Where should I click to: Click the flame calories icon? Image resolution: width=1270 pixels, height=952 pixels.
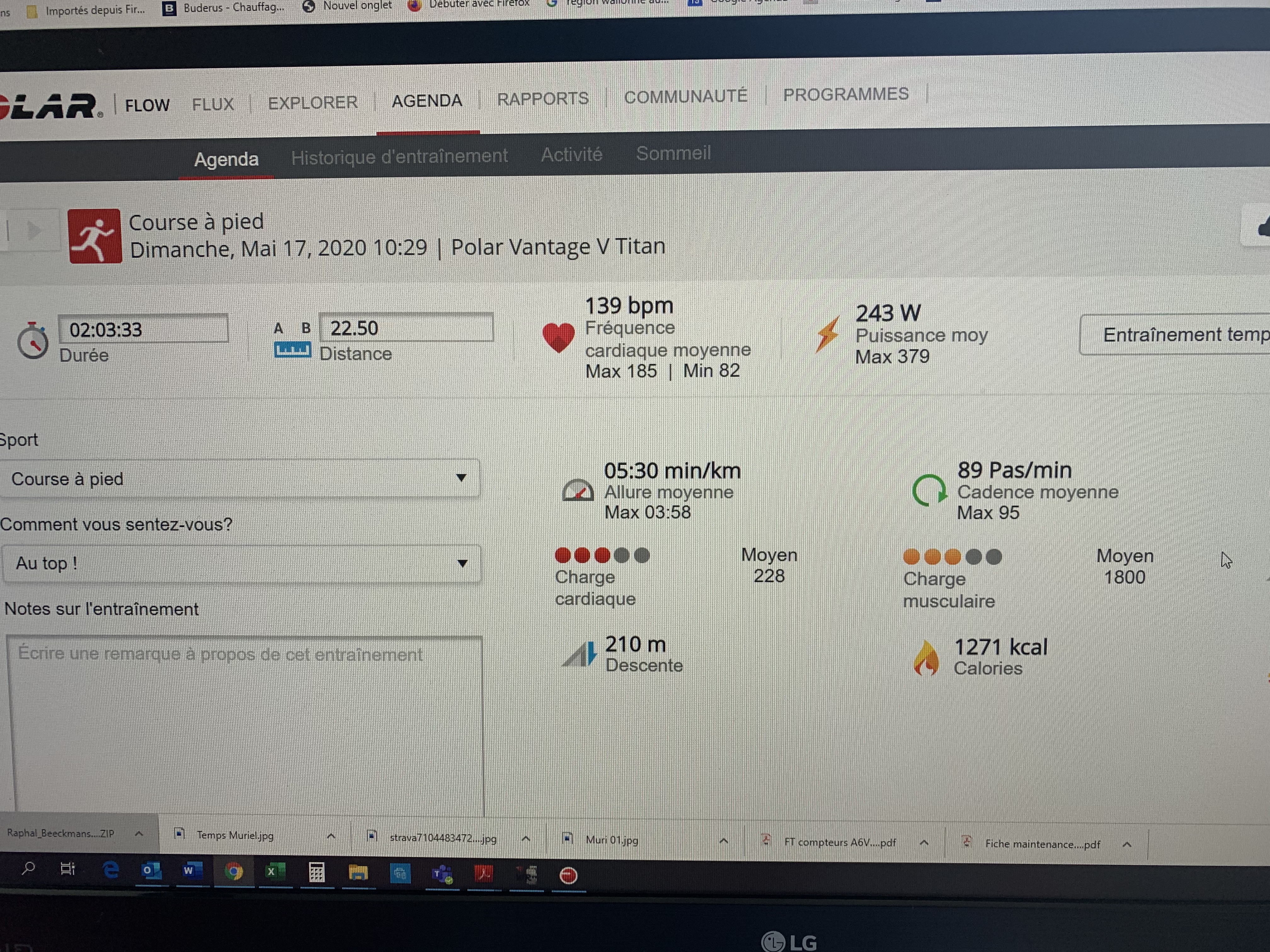pos(926,658)
